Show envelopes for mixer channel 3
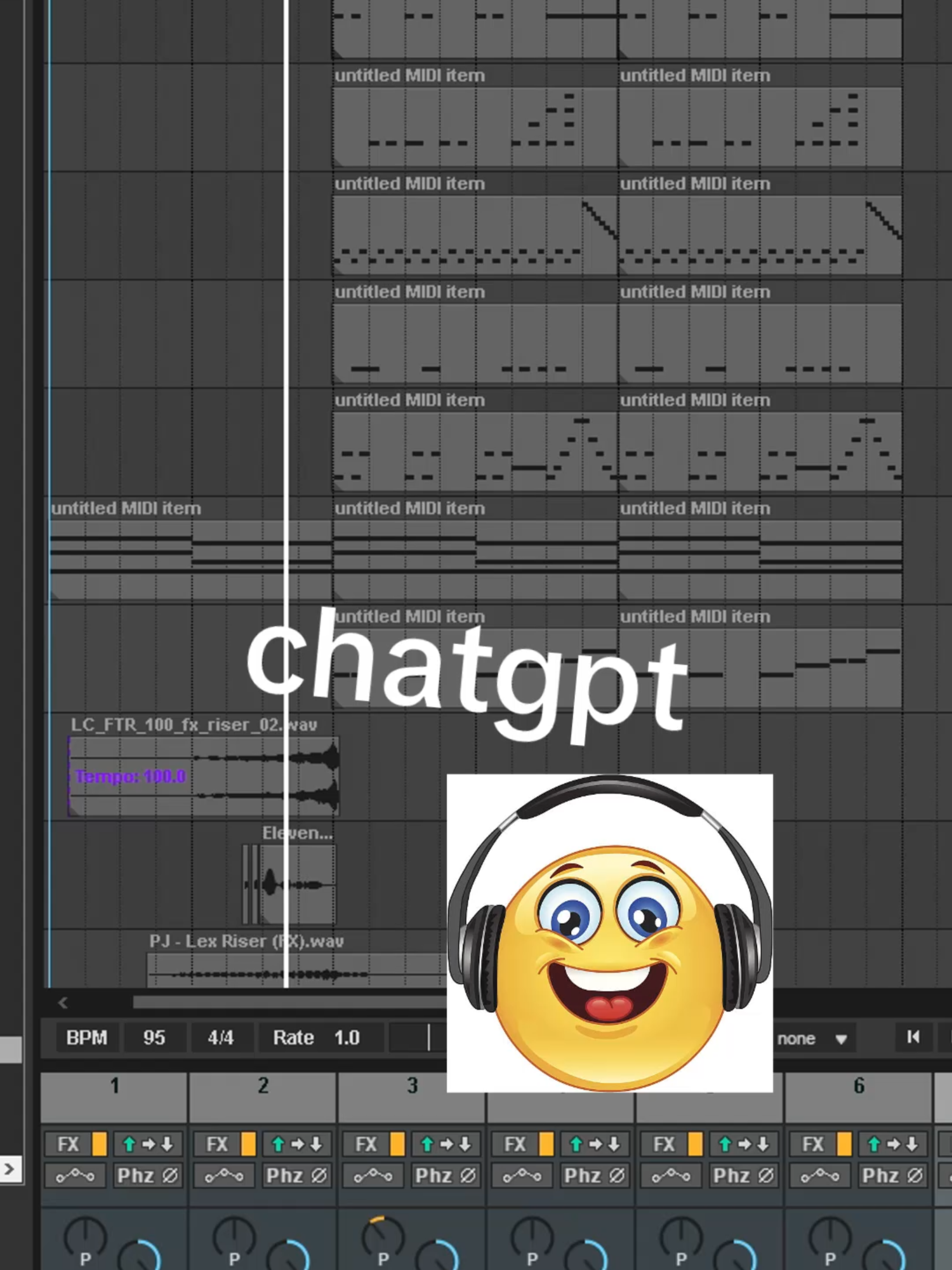Viewport: 952px width, 1270px height. pyautogui.click(x=374, y=1176)
